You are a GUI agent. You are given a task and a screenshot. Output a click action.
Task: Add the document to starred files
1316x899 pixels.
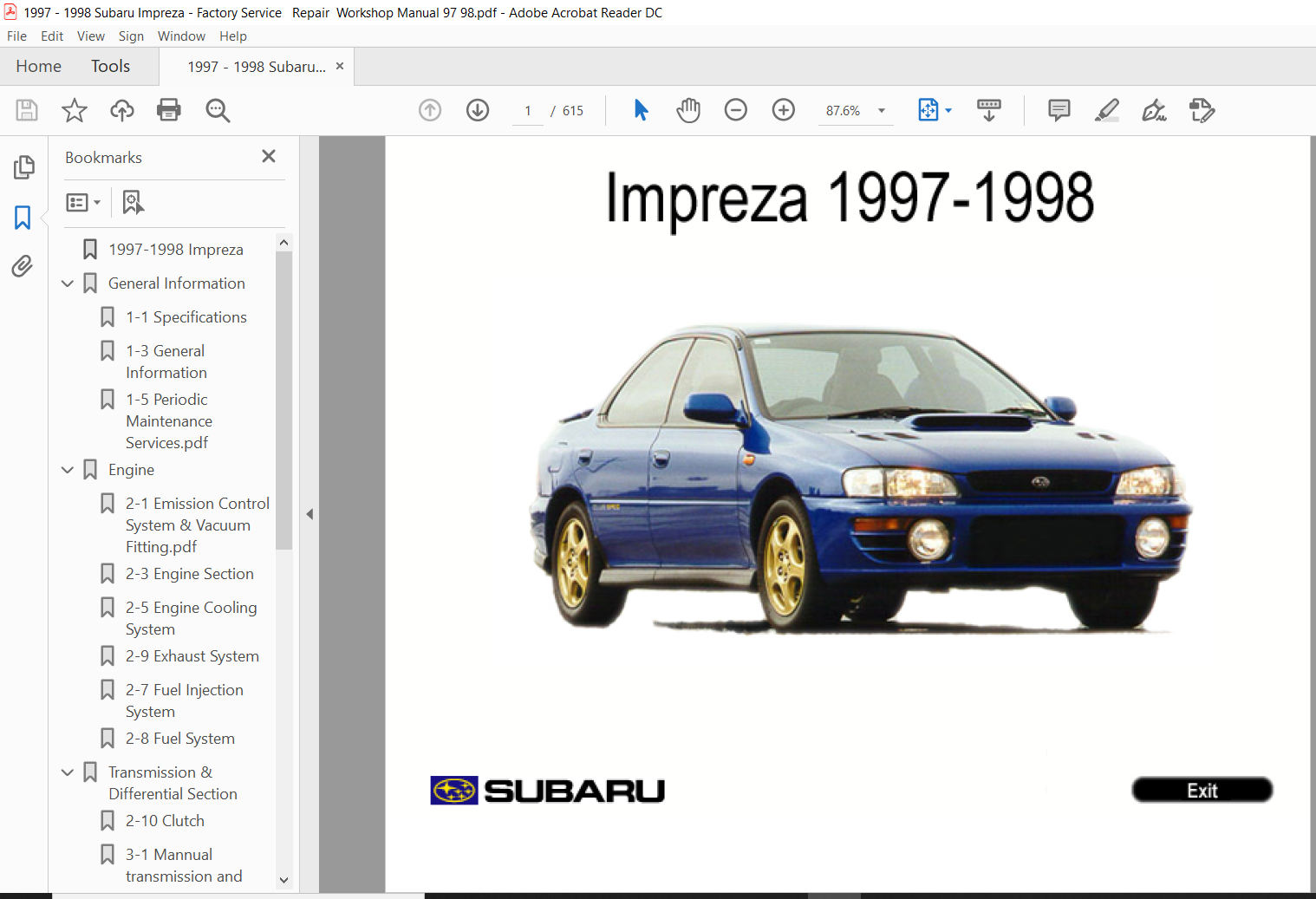[75, 110]
